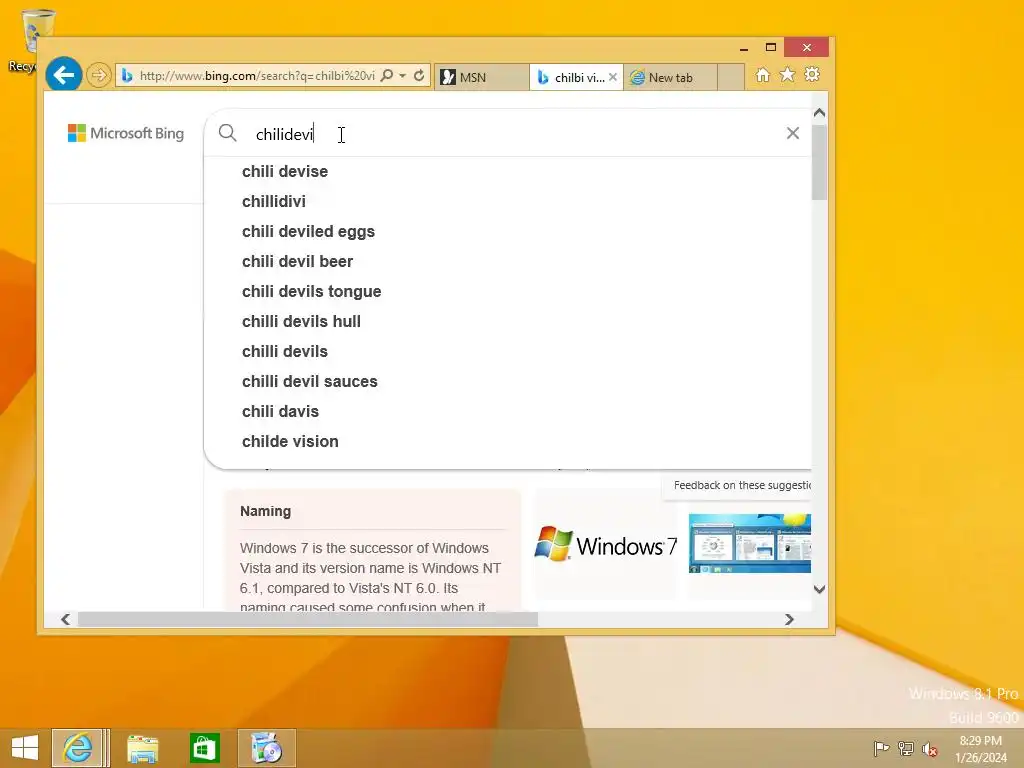Click the Bing search magnifier icon

point(227,133)
